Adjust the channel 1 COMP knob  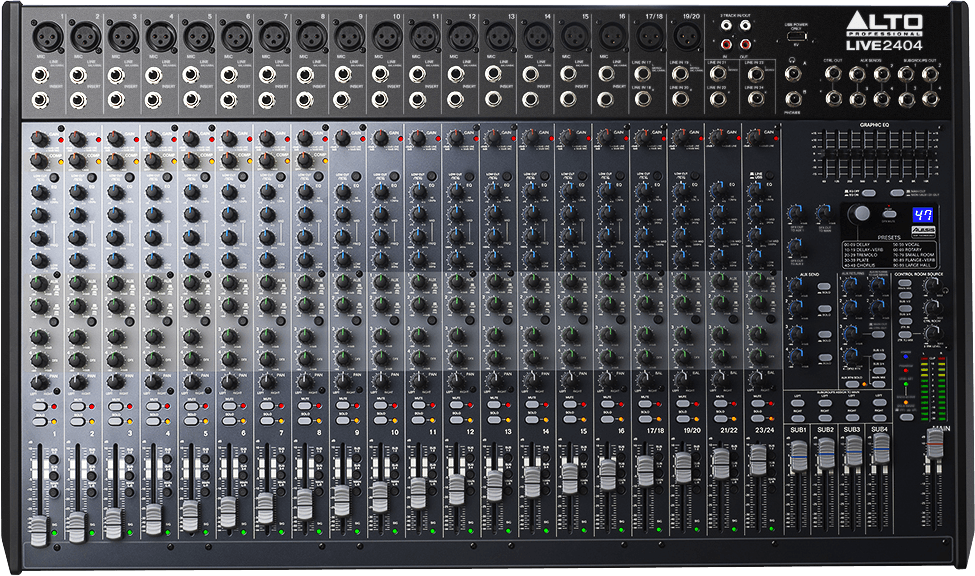pos(40,161)
